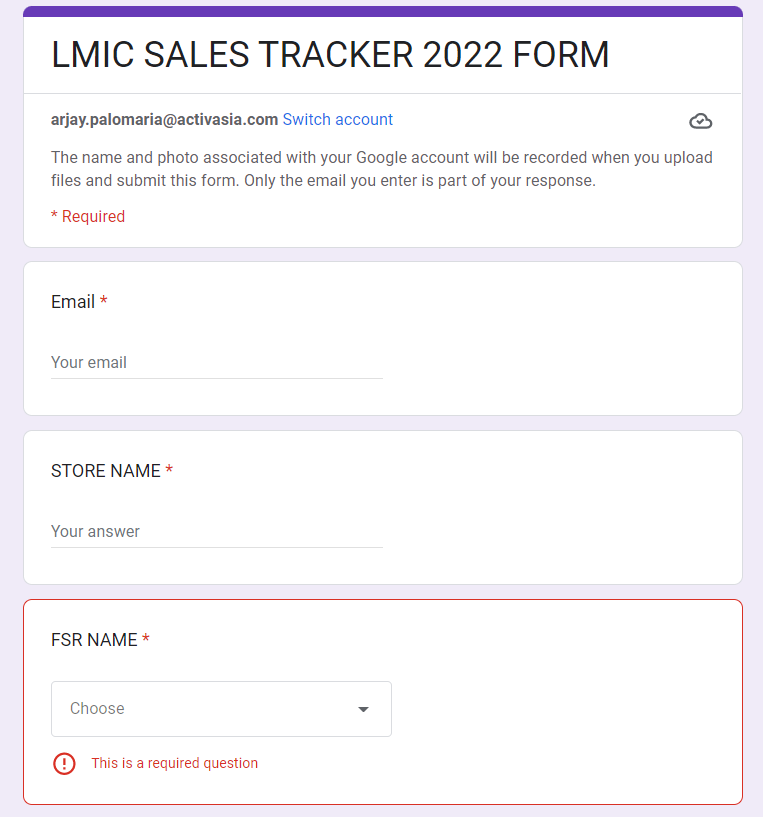Viewport: 763px width, 818px height.
Task: Click the purple header bar of the form
Action: point(382,11)
